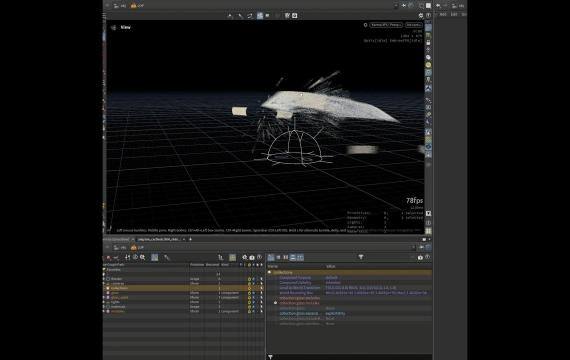Open help icon in the scene graph toolbar

(x=259, y=257)
